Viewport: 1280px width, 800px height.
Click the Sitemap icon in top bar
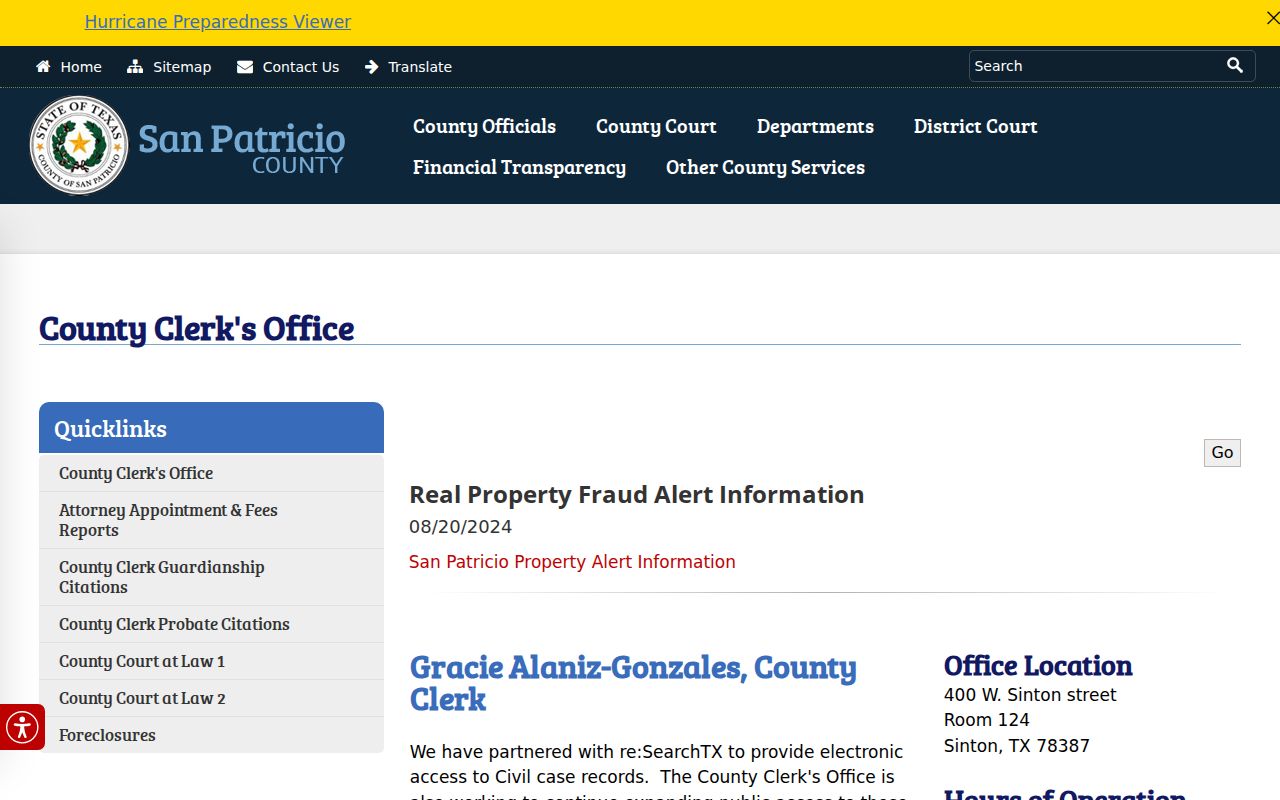tap(135, 67)
